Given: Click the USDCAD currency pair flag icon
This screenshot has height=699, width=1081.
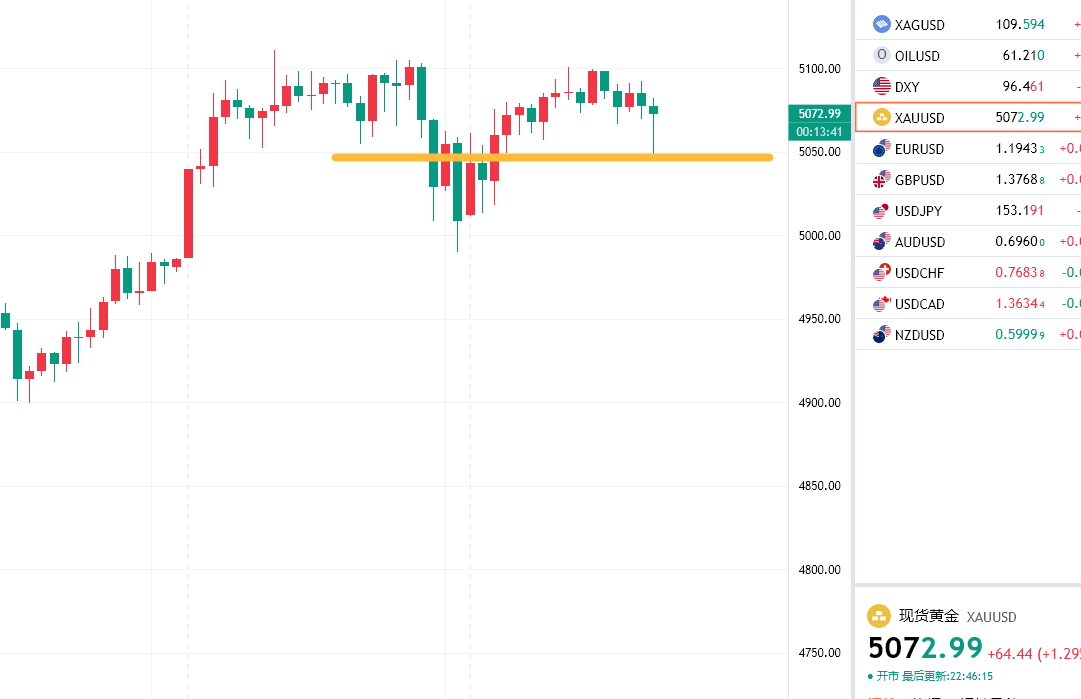Looking at the screenshot, I should pos(881,304).
